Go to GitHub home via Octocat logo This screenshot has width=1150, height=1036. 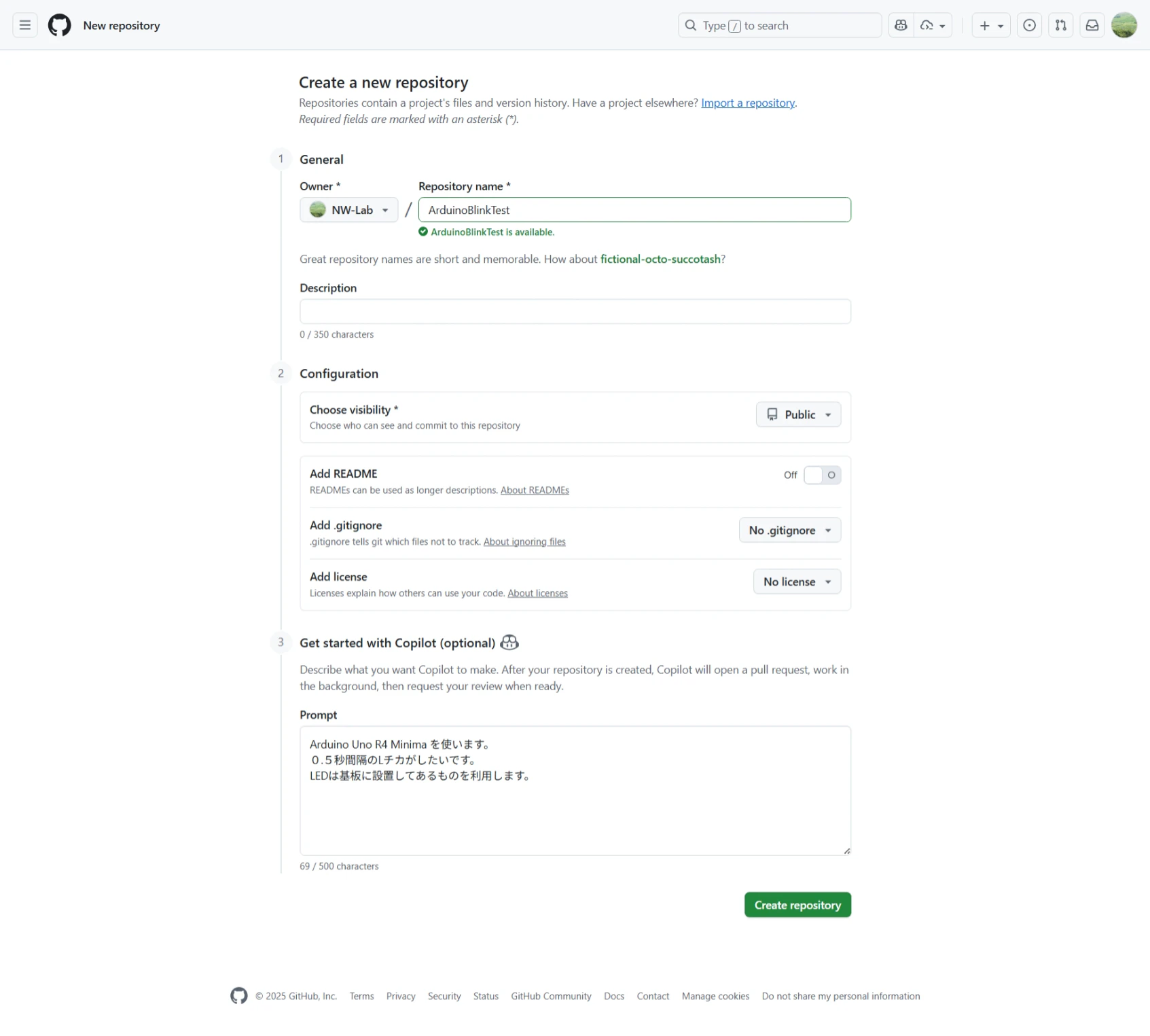(x=60, y=26)
